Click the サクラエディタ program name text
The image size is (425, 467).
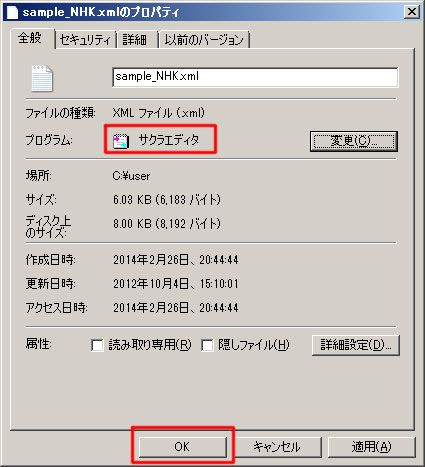169,140
